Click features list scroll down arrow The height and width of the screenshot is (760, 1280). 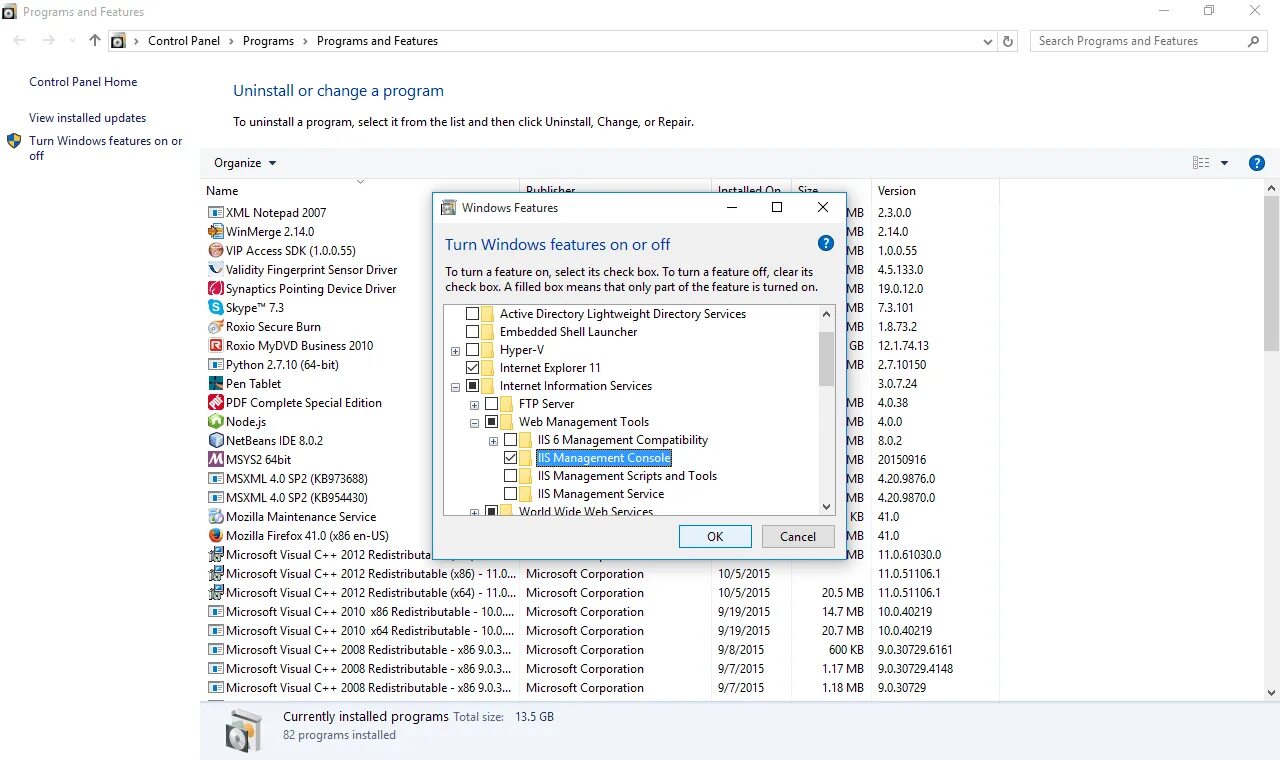pos(826,507)
